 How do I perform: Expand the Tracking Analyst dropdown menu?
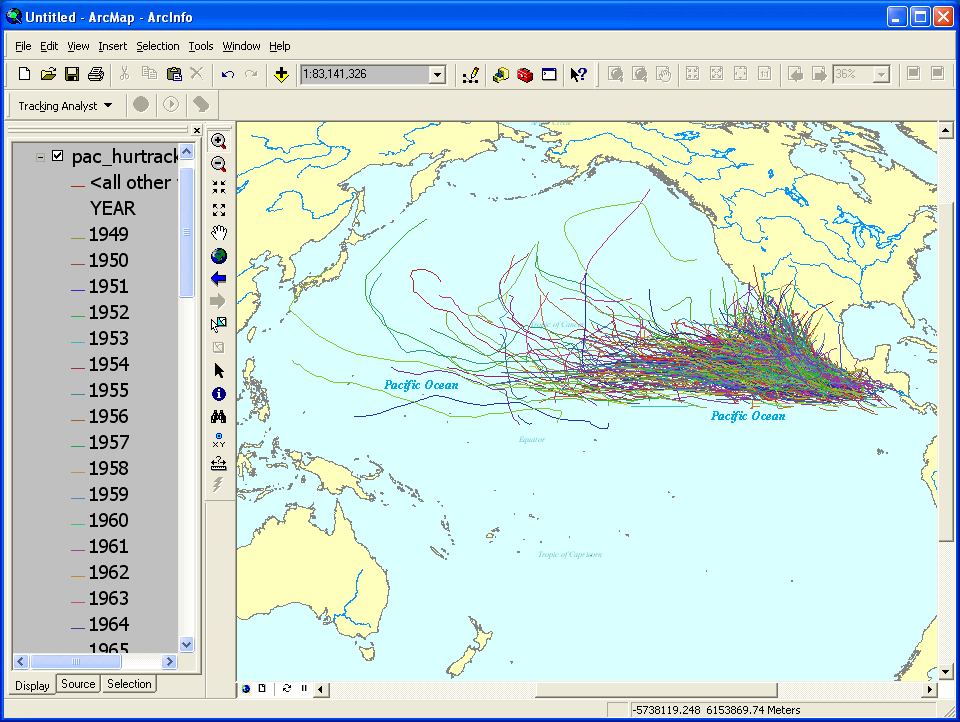coord(108,105)
